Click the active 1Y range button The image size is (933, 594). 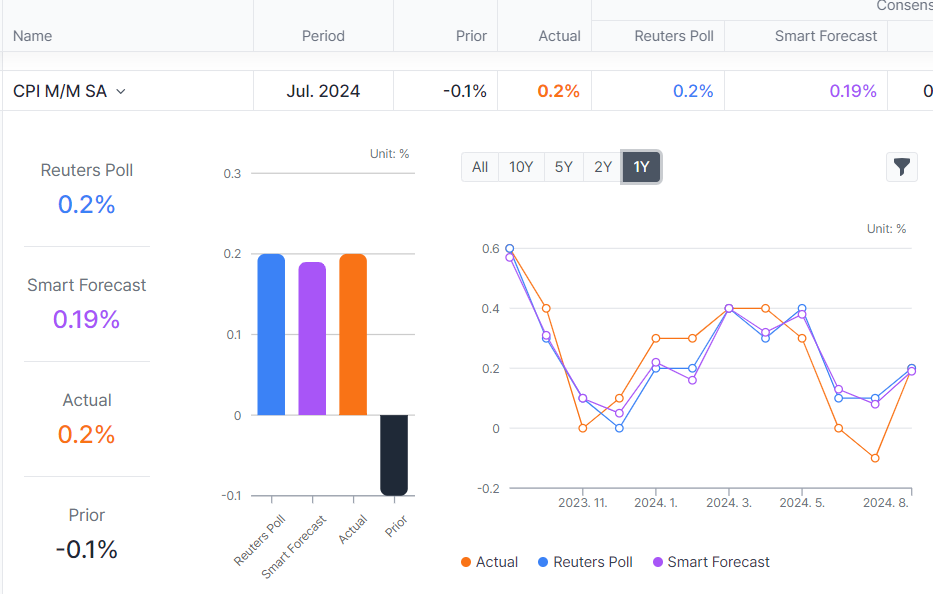tap(641, 167)
